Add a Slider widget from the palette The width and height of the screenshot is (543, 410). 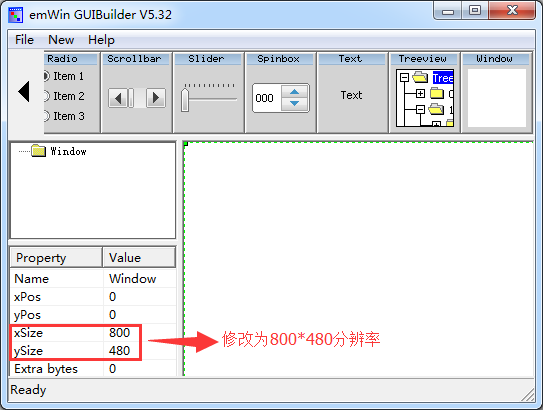click(208, 93)
